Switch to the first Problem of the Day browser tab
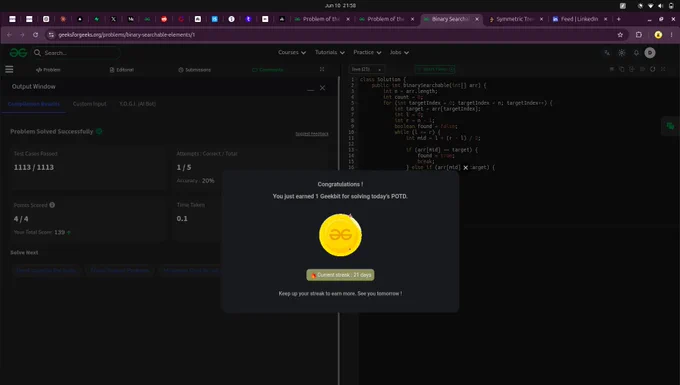The height and width of the screenshot is (385, 680). tap(322, 19)
